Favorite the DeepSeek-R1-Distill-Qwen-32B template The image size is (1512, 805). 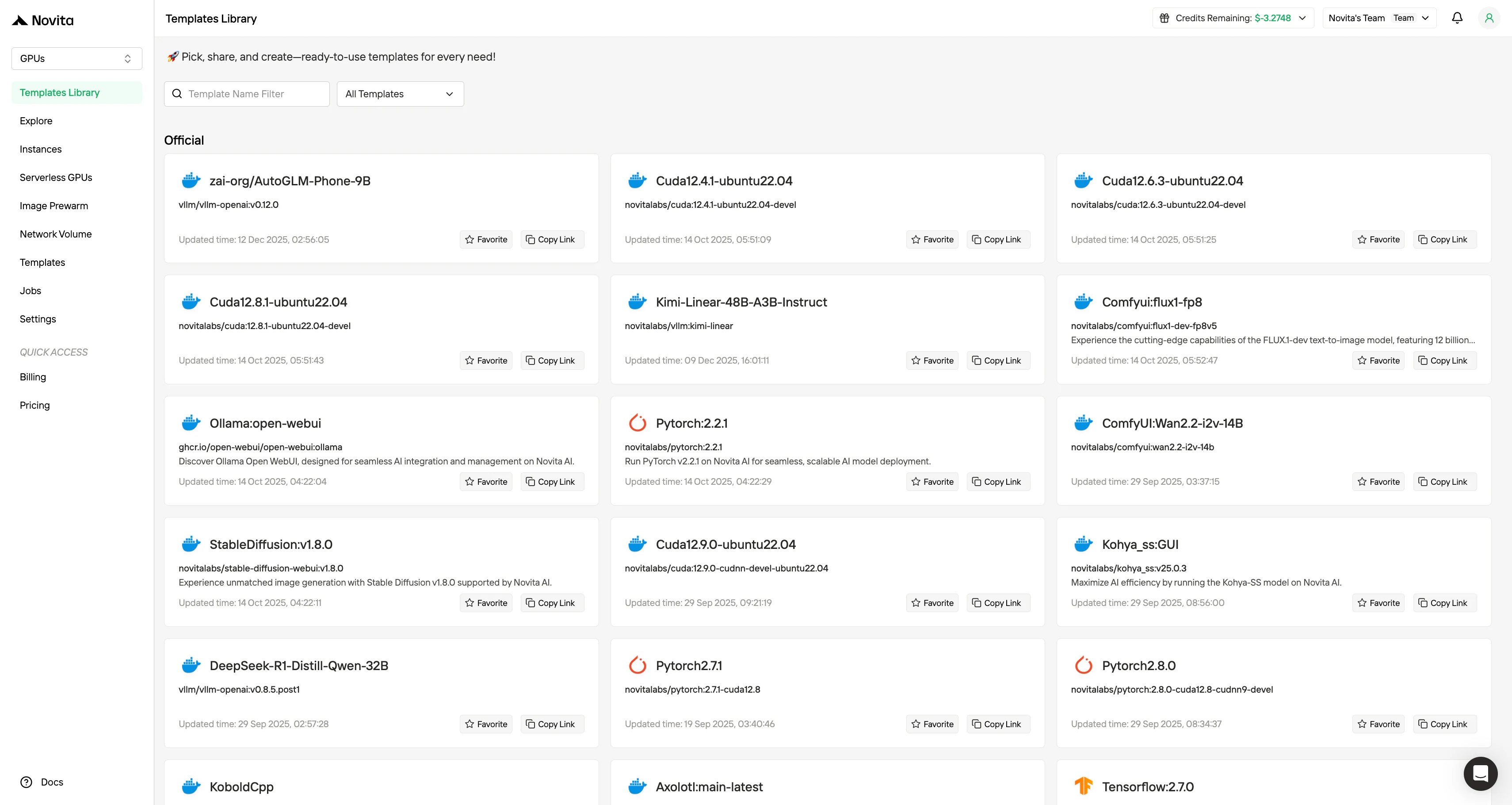coord(486,724)
